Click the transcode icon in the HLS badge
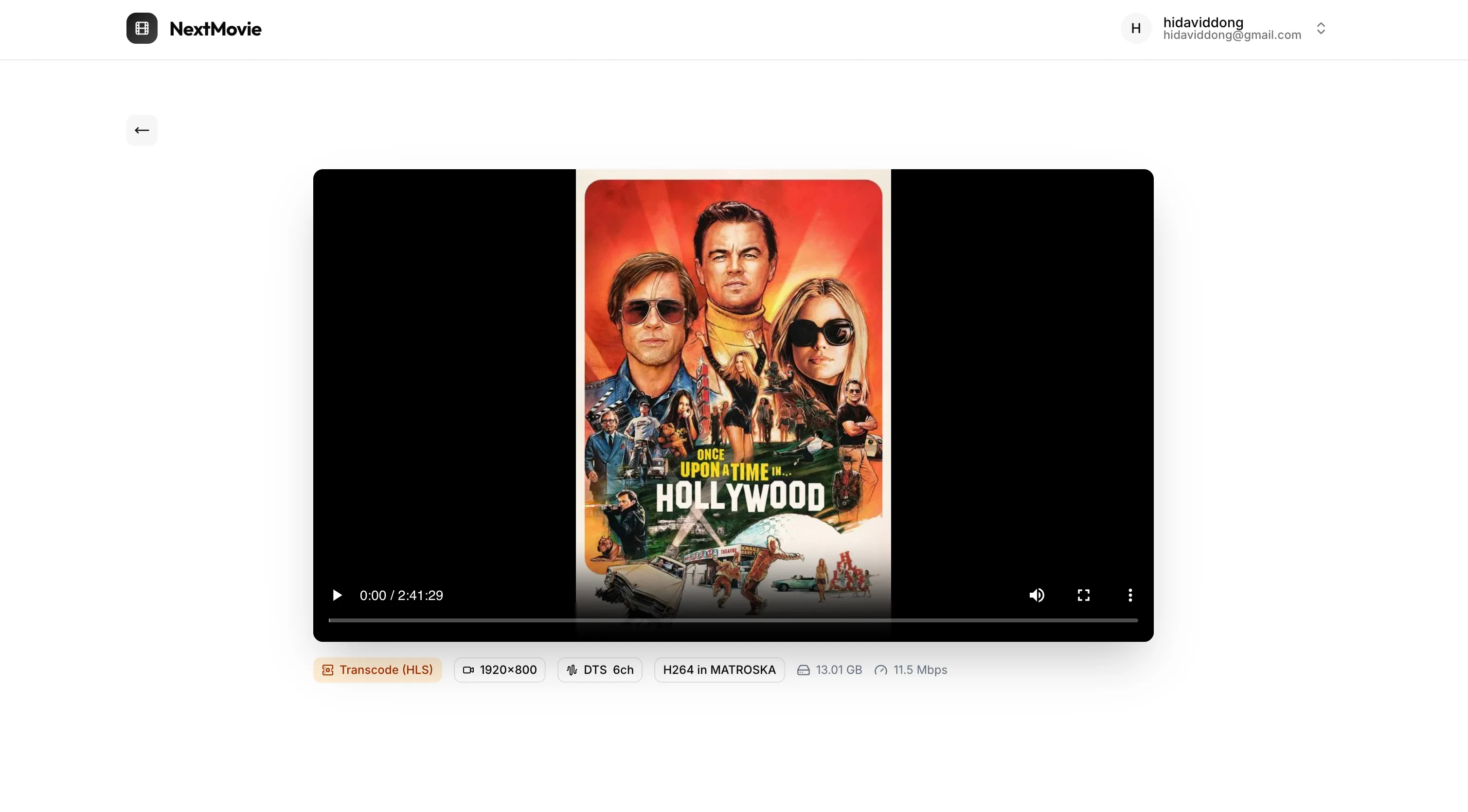This screenshot has width=1468, height=812. click(328, 670)
